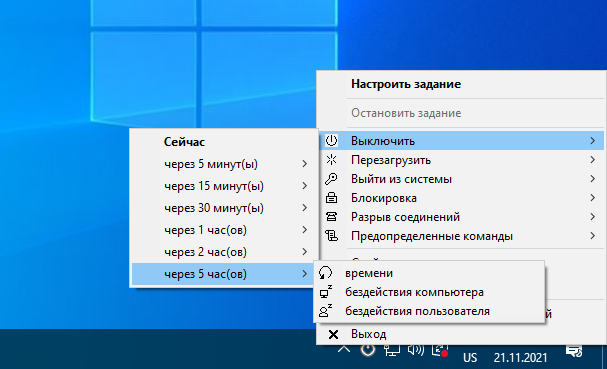Screen dimensions: 607x369
Task: Click the X icon beside Выход
Action: (x=333, y=334)
